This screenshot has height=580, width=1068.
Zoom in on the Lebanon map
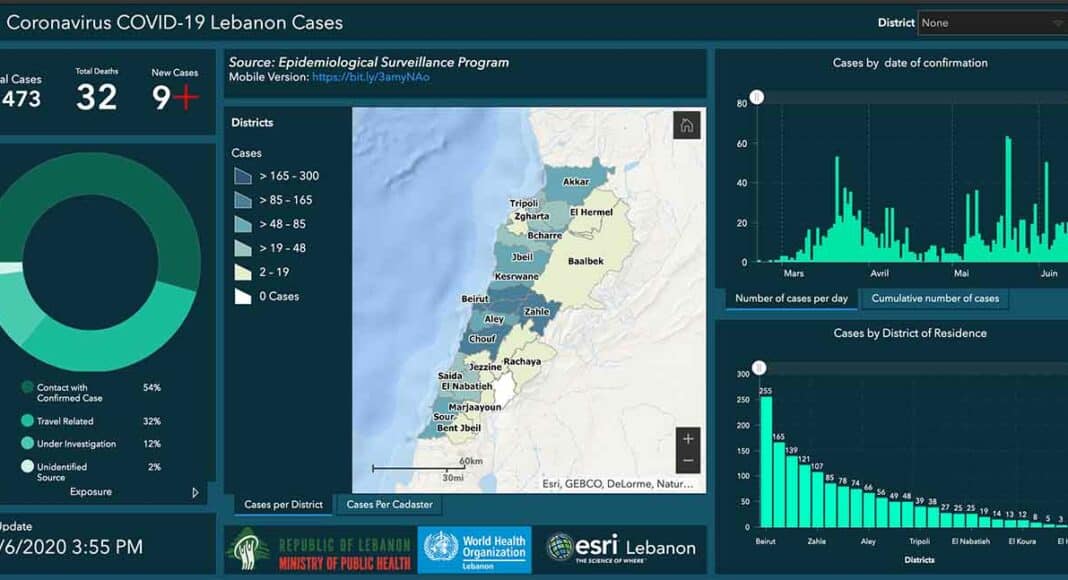click(x=687, y=439)
